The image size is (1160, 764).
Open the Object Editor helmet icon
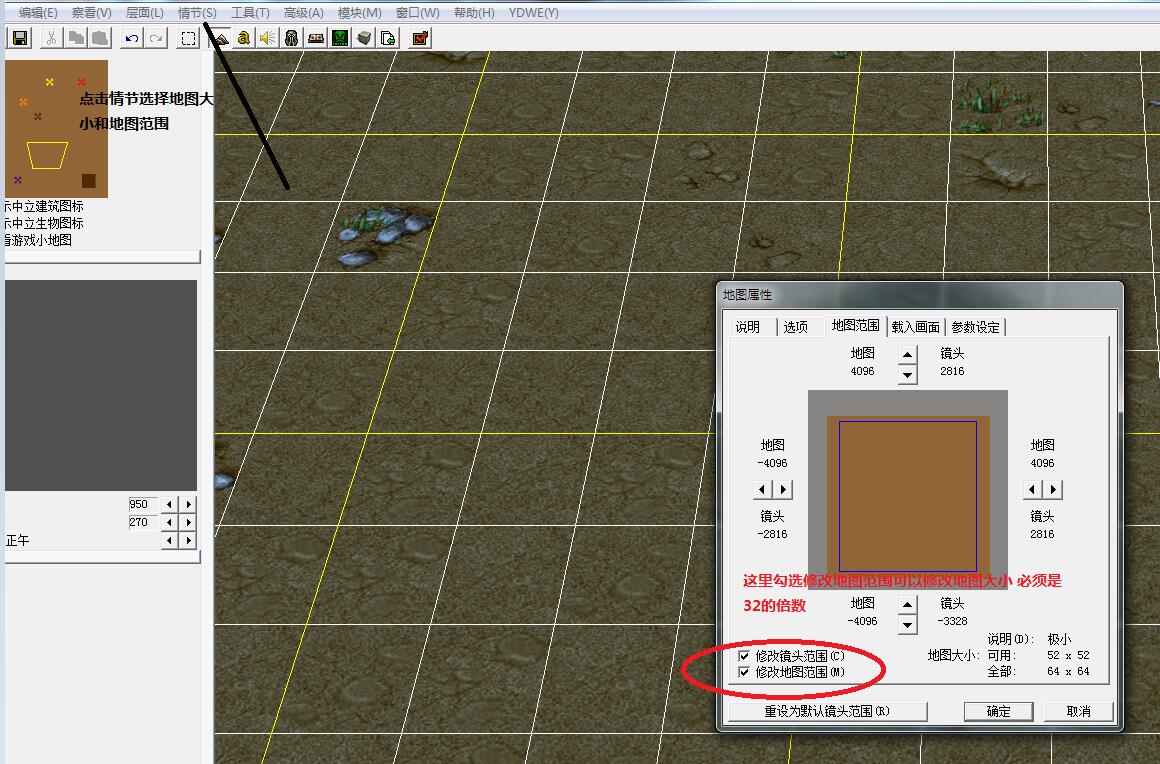tap(291, 38)
